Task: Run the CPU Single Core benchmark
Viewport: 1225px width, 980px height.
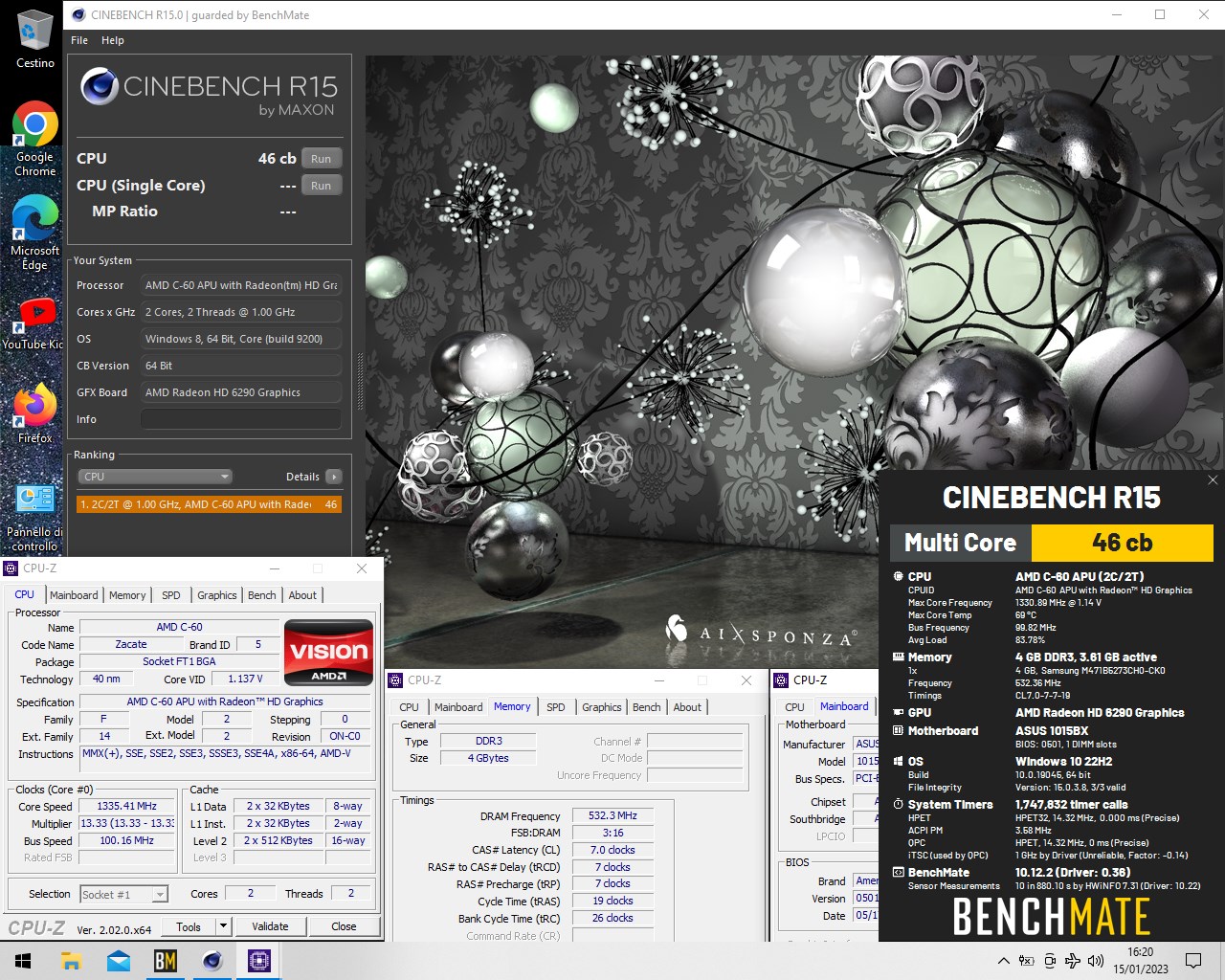Action: (x=322, y=186)
